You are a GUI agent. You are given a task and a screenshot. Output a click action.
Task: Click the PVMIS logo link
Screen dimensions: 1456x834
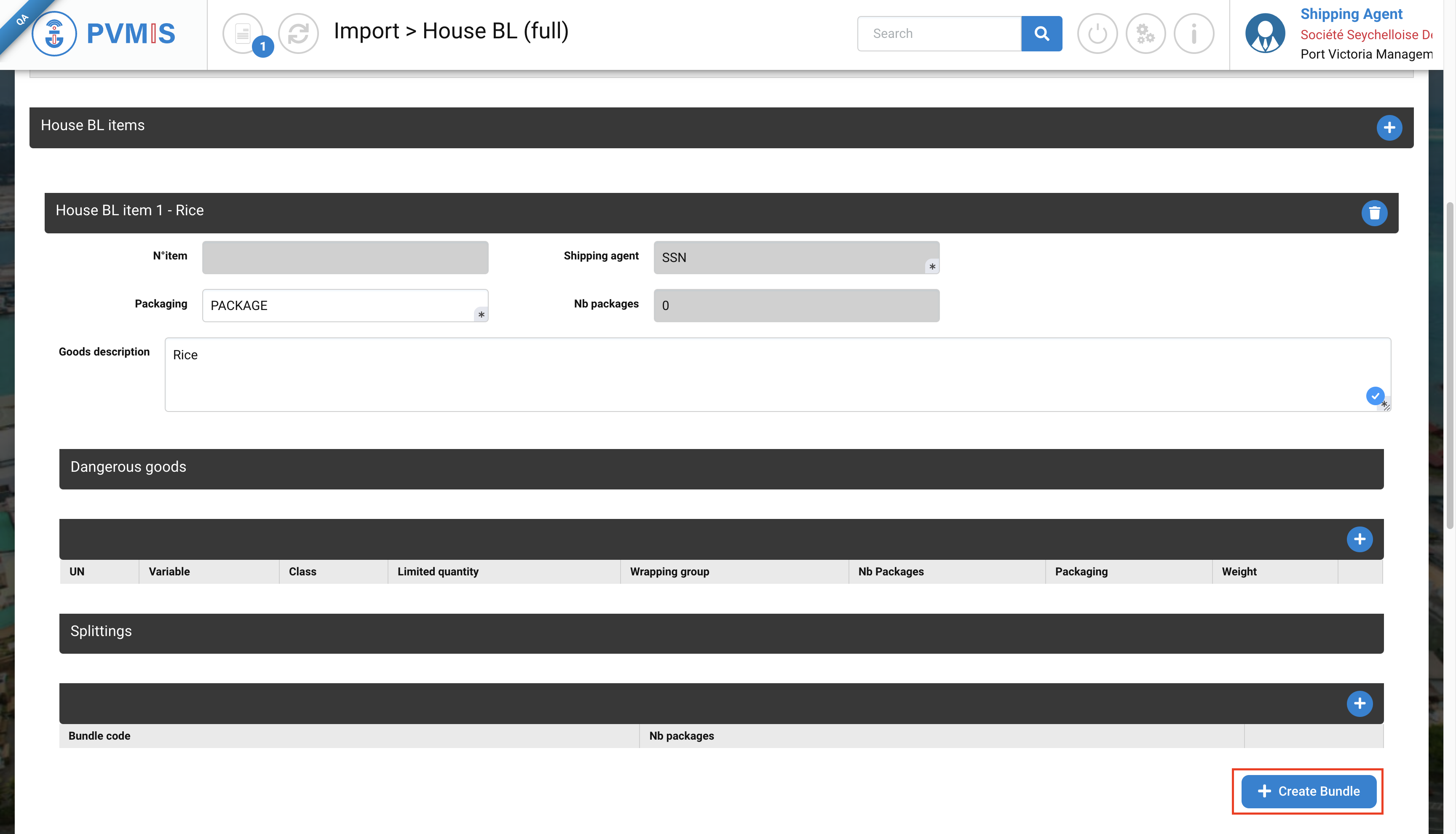click(x=104, y=33)
